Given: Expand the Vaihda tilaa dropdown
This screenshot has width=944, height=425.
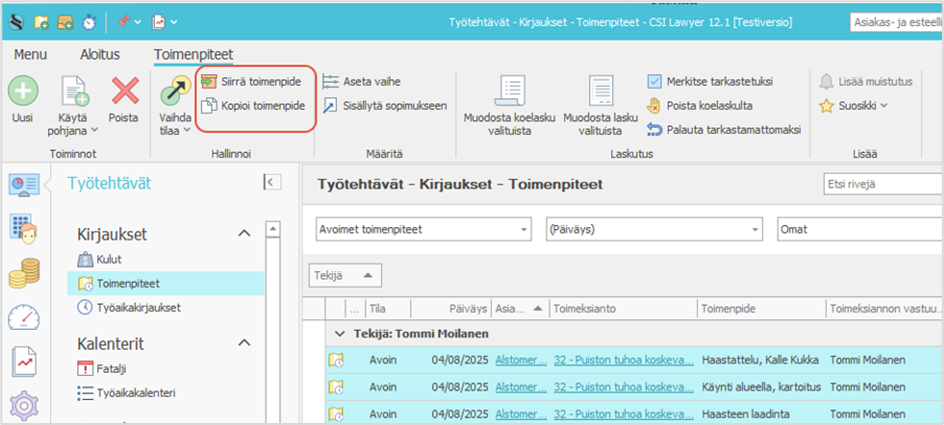Looking at the screenshot, I should (175, 129).
